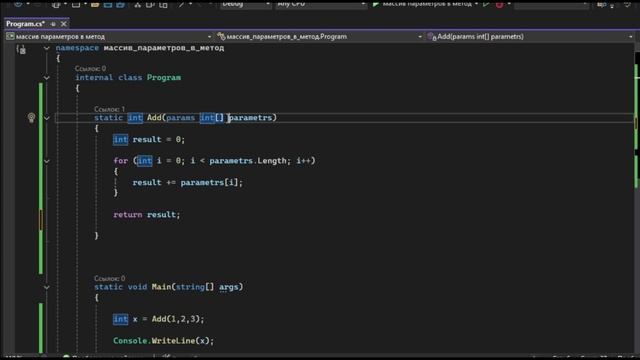The width and height of the screenshot is (640, 360).
Task: Open the project dropdown 'массив параметров в метод'
Action: (x=109, y=37)
